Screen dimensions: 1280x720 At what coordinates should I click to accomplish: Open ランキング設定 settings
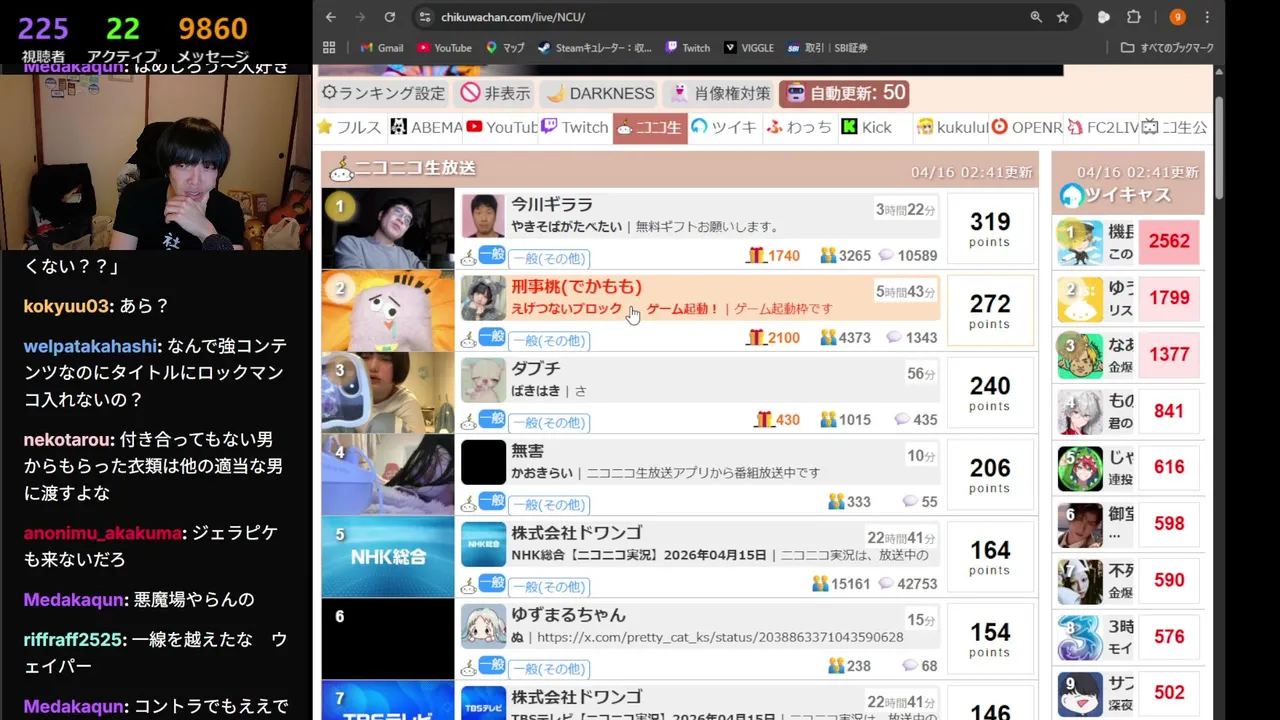pyautogui.click(x=383, y=93)
